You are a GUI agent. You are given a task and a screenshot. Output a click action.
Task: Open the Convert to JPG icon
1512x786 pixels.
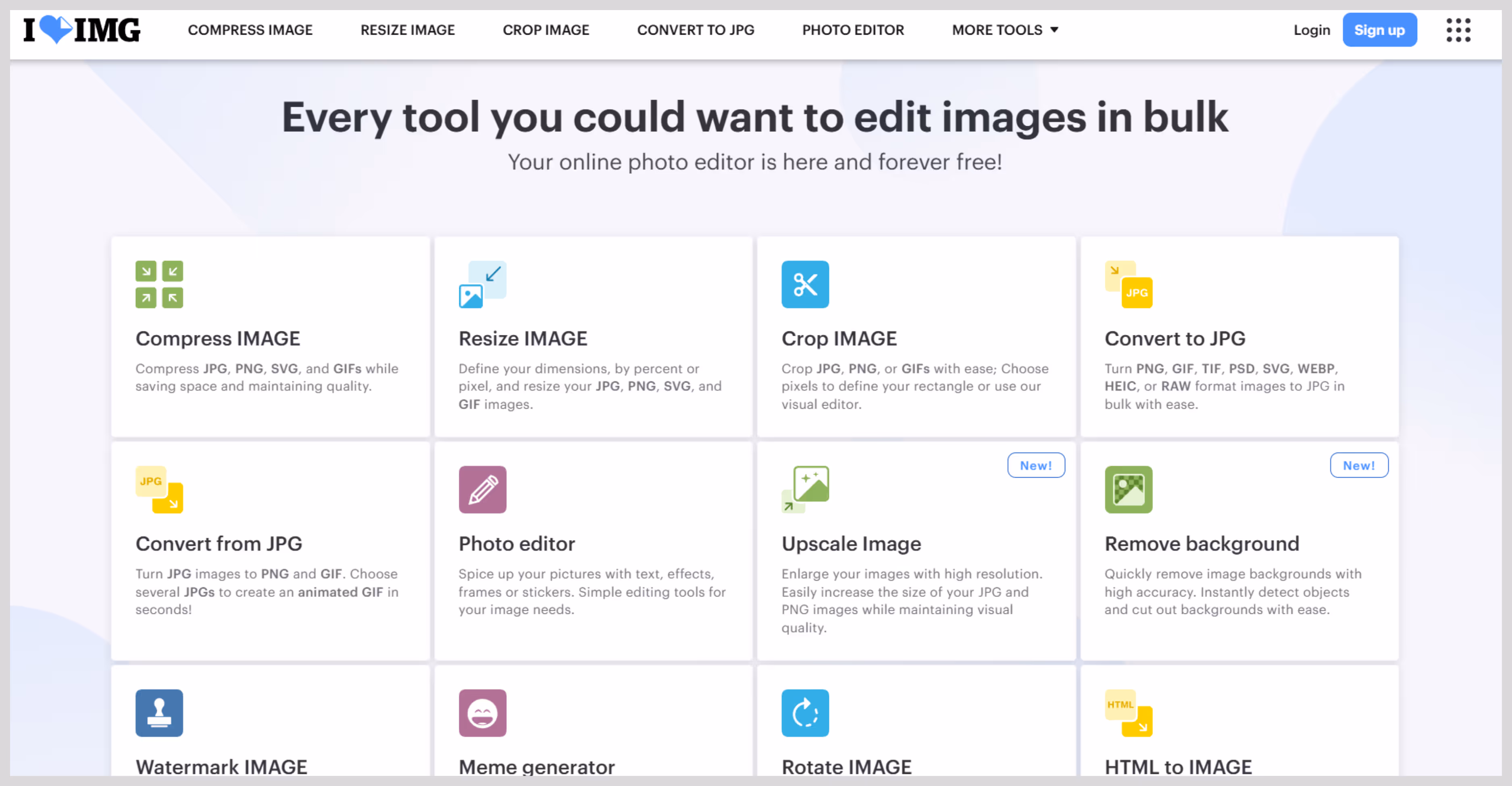[1128, 285]
